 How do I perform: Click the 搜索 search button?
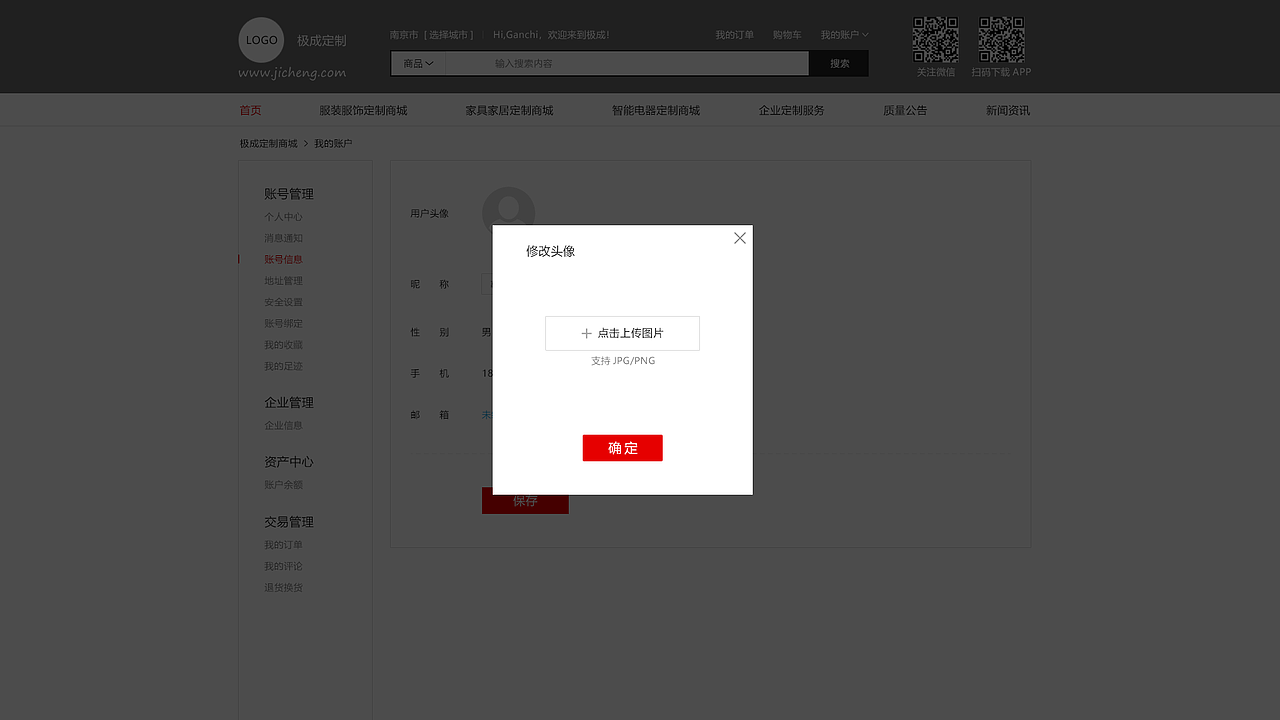[x=838, y=62]
